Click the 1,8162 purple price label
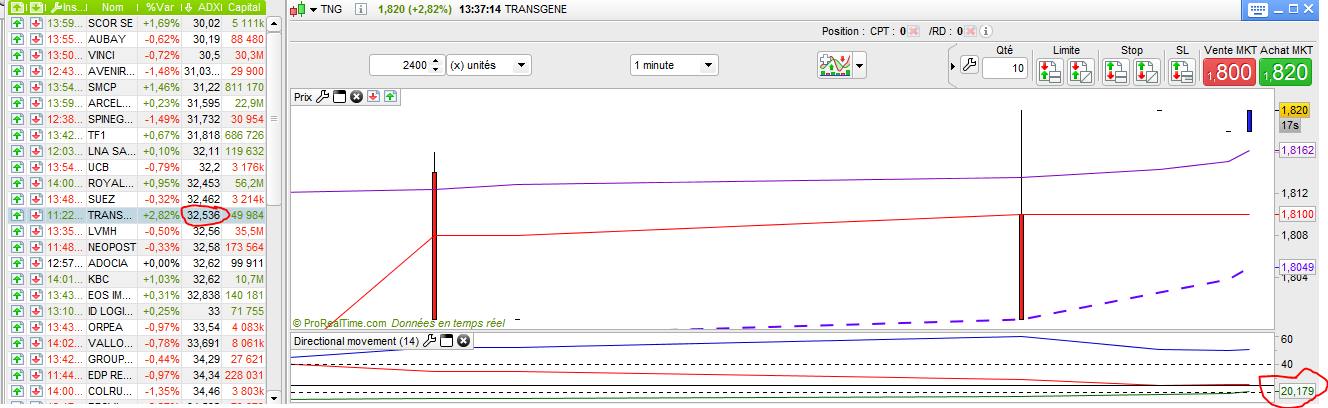The width and height of the screenshot is (1328, 408). point(1296,150)
